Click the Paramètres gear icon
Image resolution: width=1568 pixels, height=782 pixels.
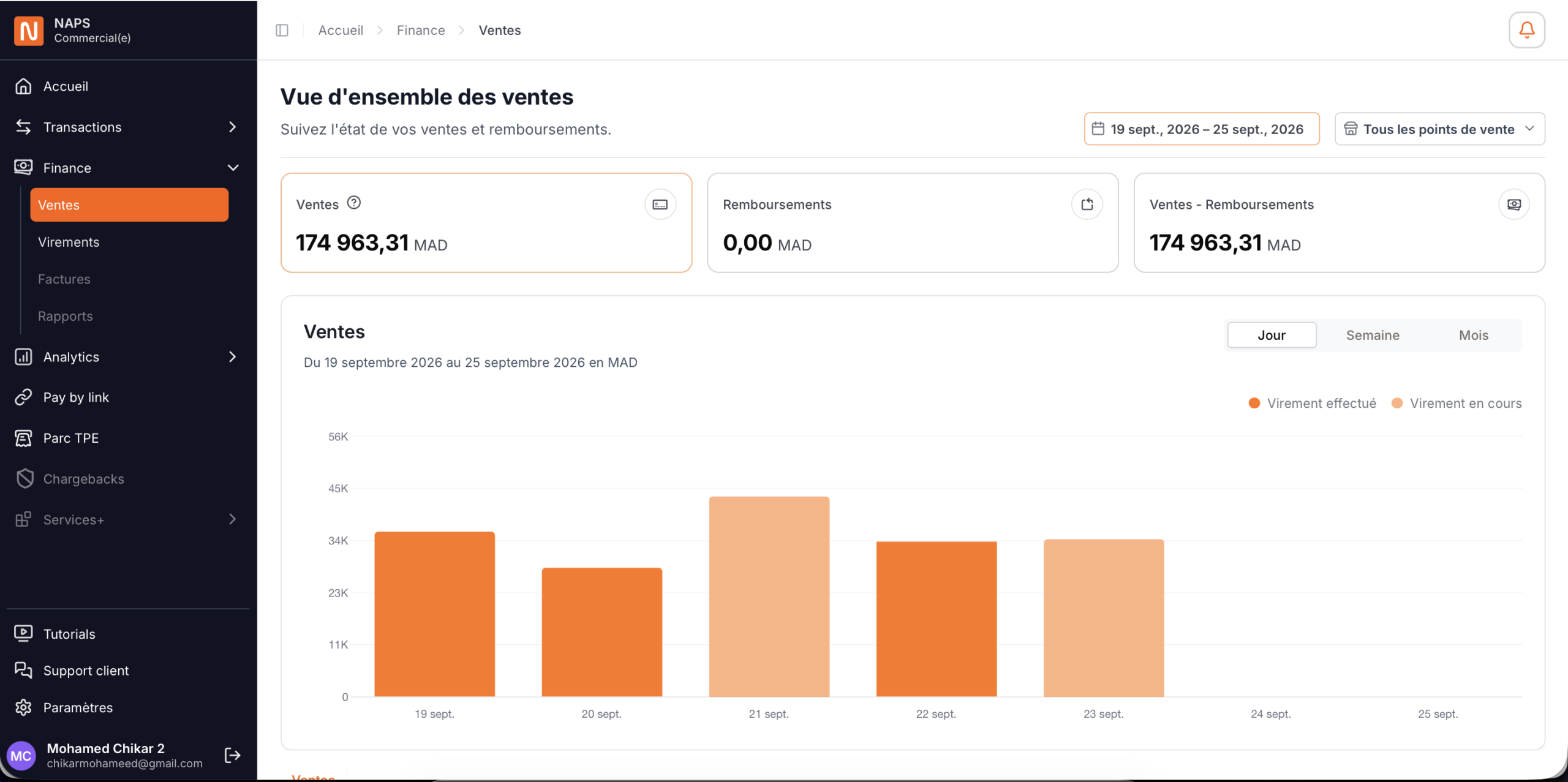tap(23, 707)
